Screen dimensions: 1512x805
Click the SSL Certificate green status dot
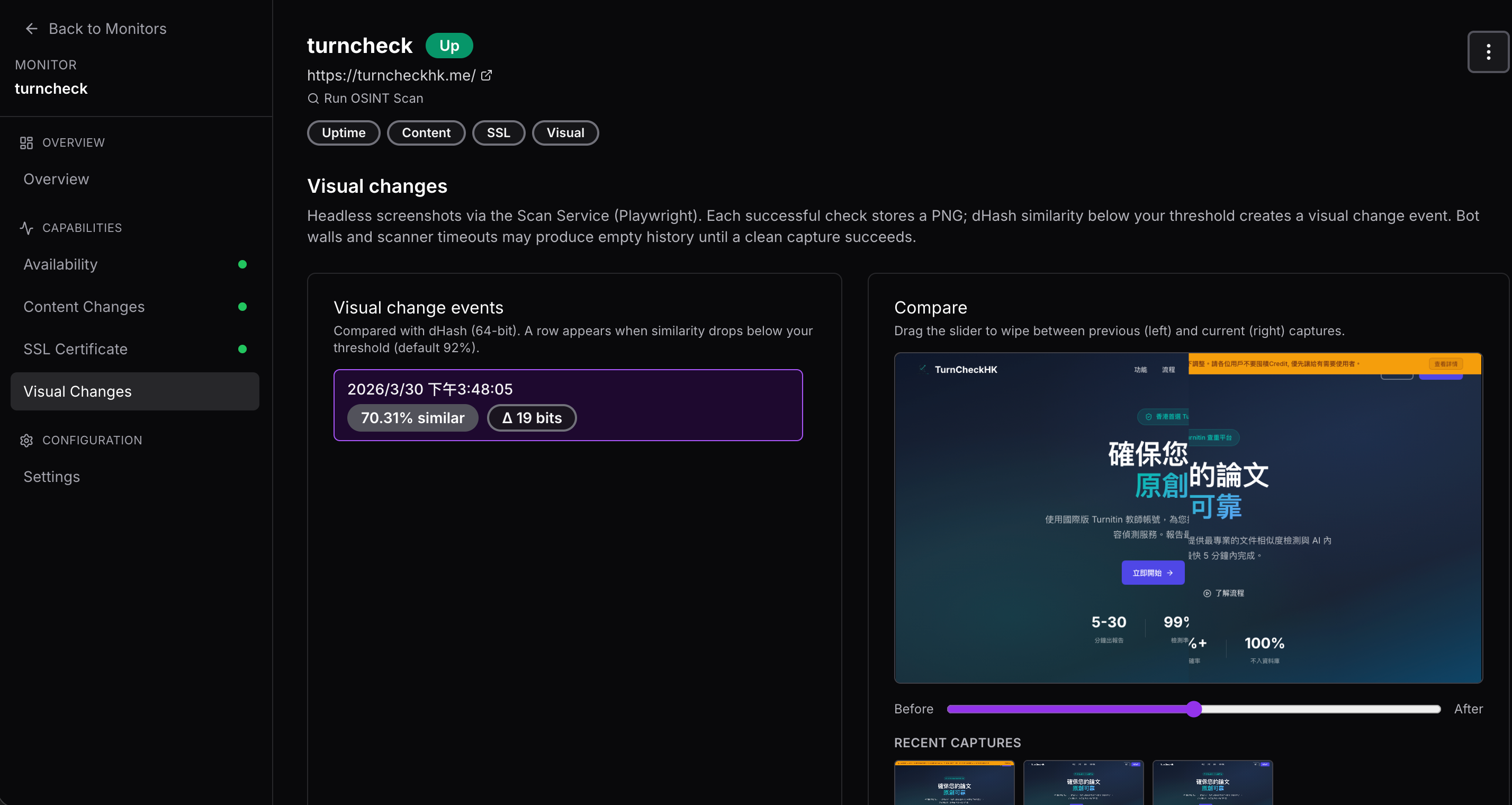[242, 349]
